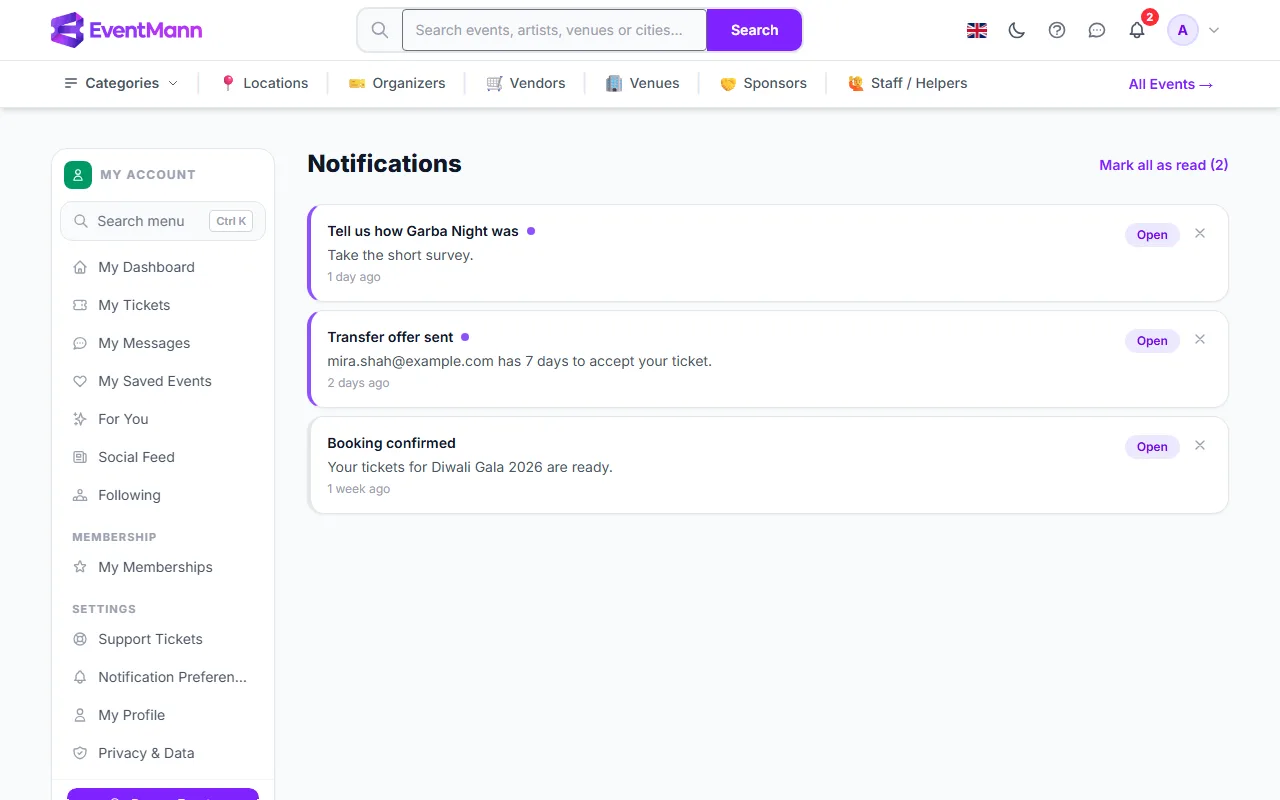Click the purple Search button
This screenshot has height=800, width=1280.
coord(754,30)
